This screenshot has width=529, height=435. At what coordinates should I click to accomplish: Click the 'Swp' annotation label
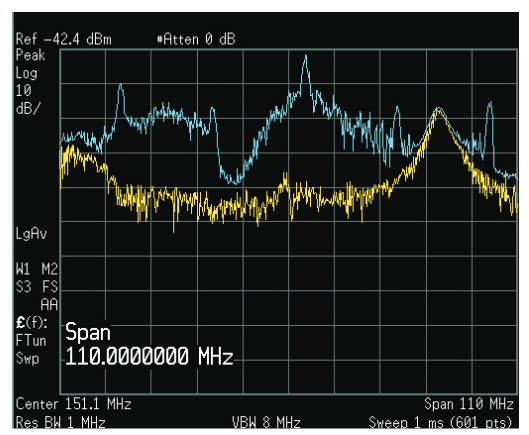[x=28, y=358]
